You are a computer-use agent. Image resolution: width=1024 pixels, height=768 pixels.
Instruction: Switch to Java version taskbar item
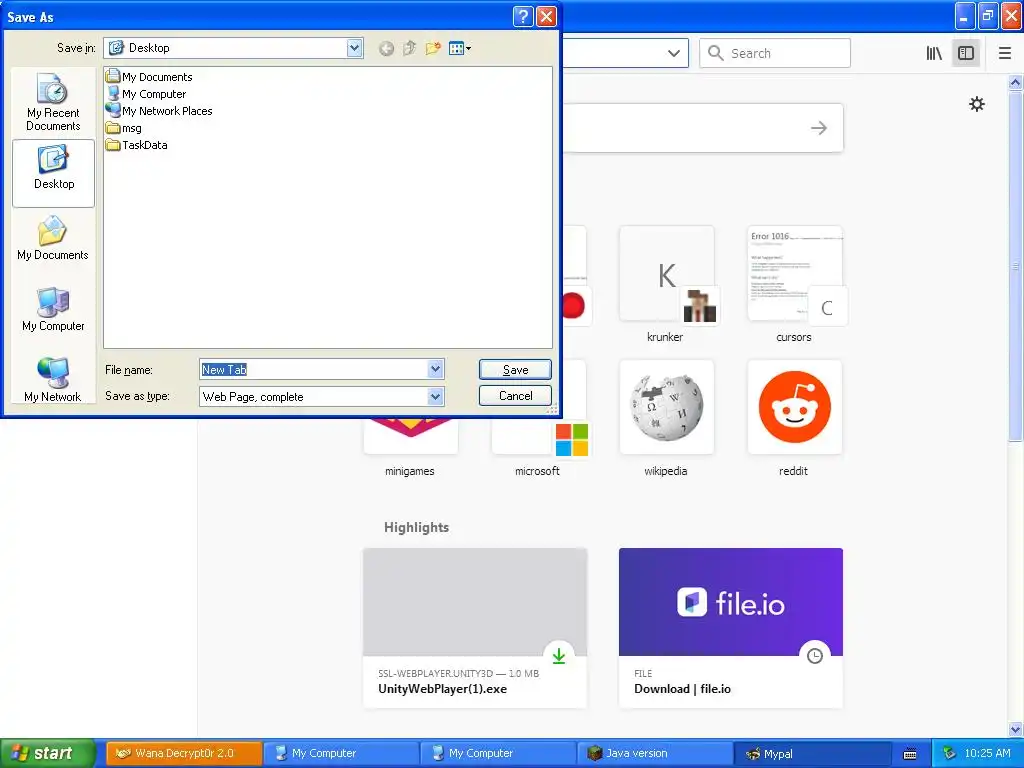coord(655,754)
